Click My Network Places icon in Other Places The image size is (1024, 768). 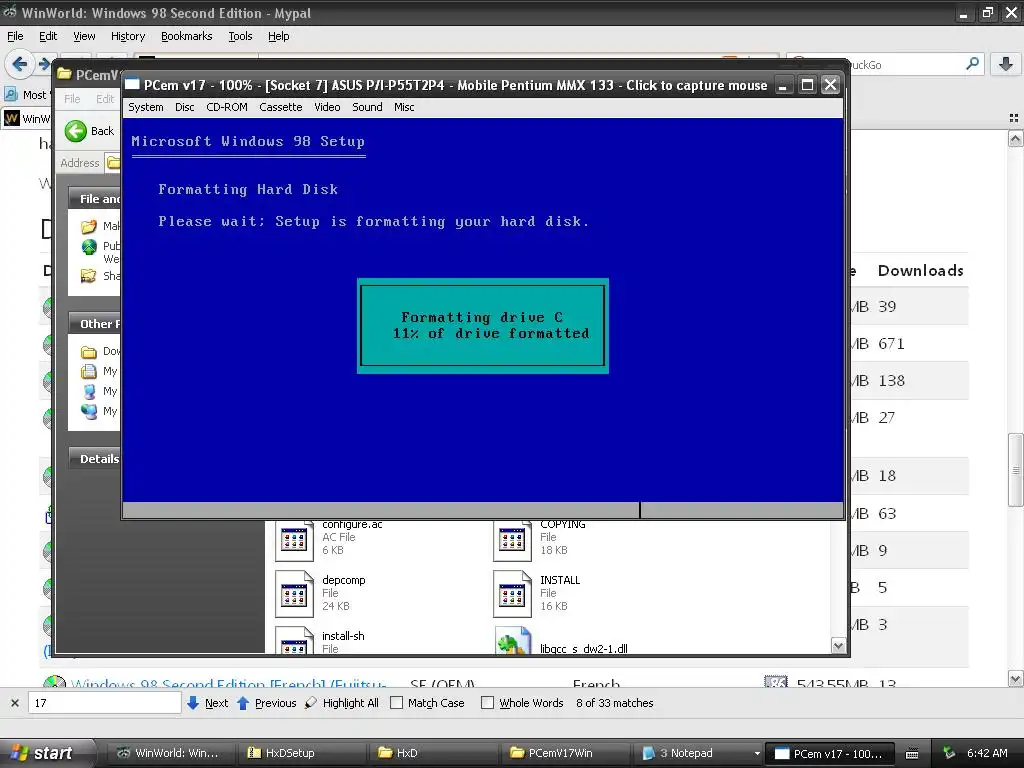pos(89,411)
